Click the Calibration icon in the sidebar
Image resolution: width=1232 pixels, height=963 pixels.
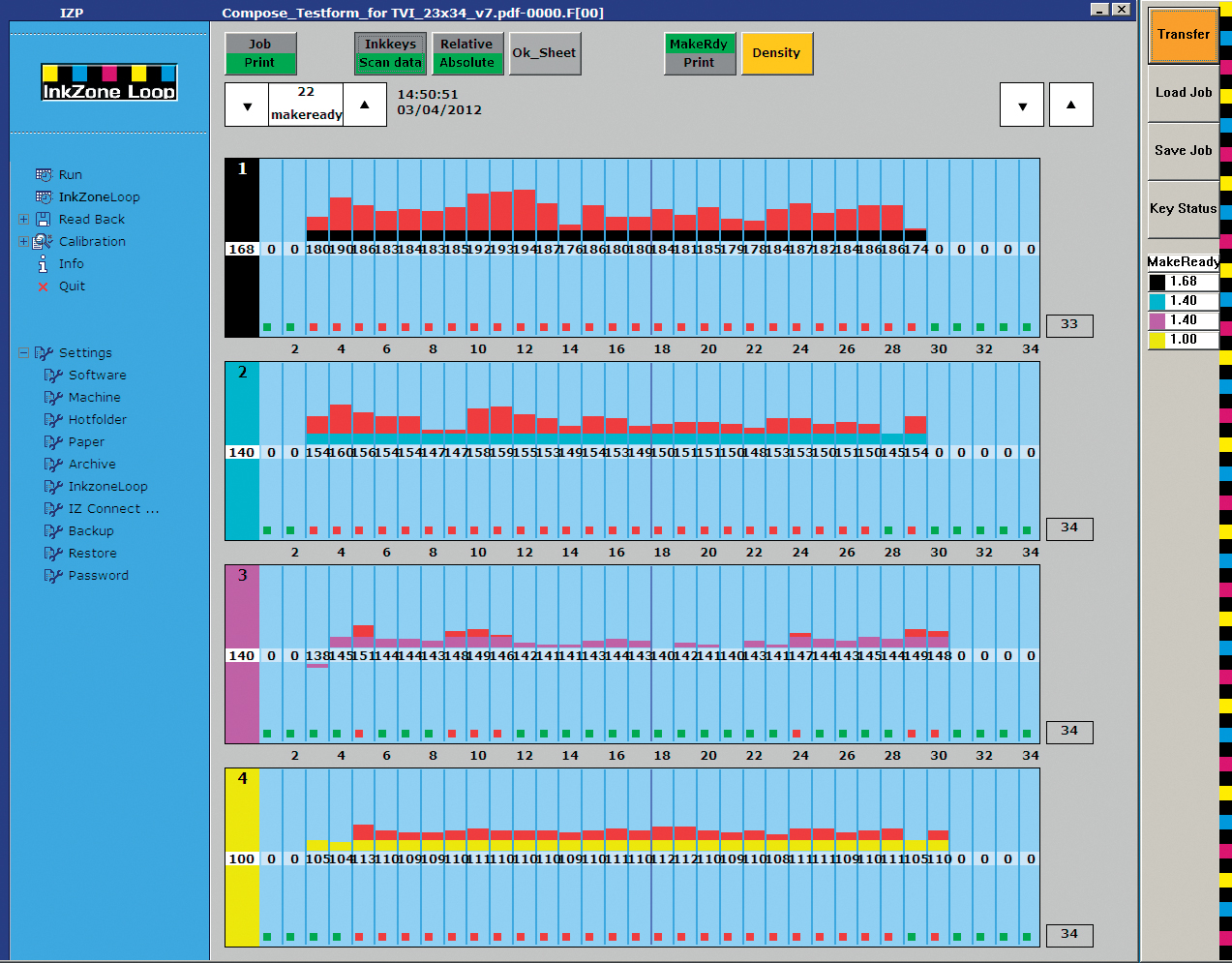[43, 242]
